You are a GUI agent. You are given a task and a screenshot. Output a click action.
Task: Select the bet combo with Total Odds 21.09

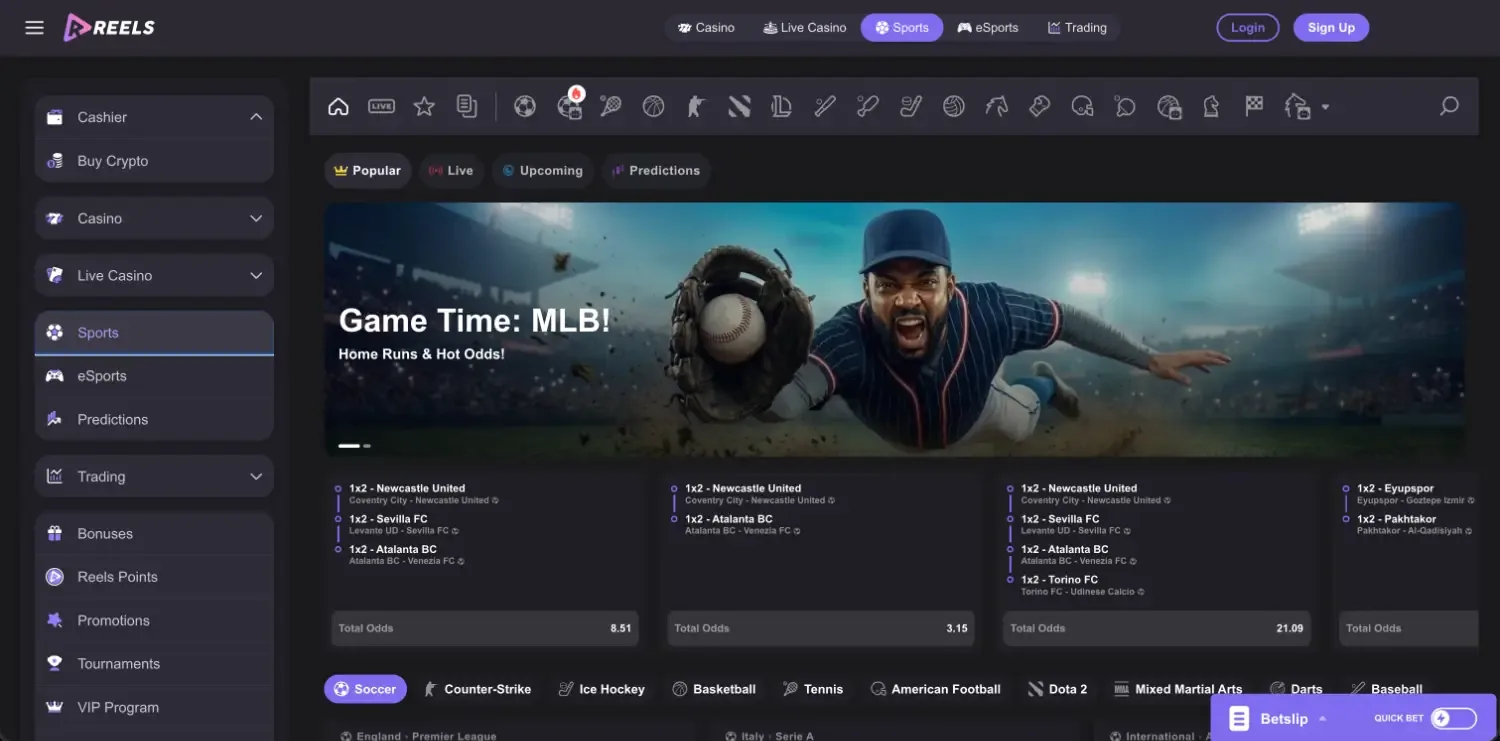(1156, 561)
